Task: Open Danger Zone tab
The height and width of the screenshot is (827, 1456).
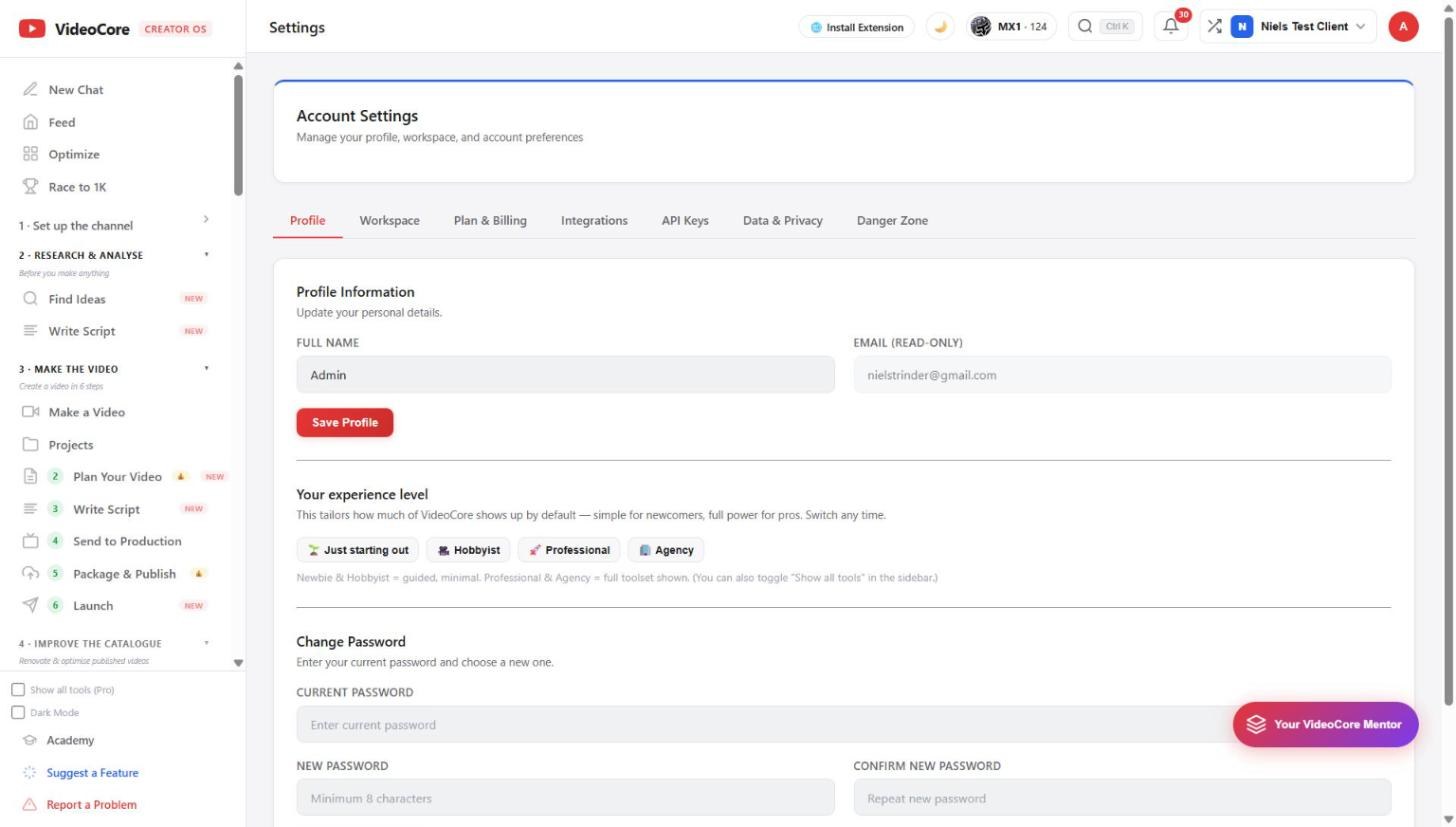Action: [892, 221]
